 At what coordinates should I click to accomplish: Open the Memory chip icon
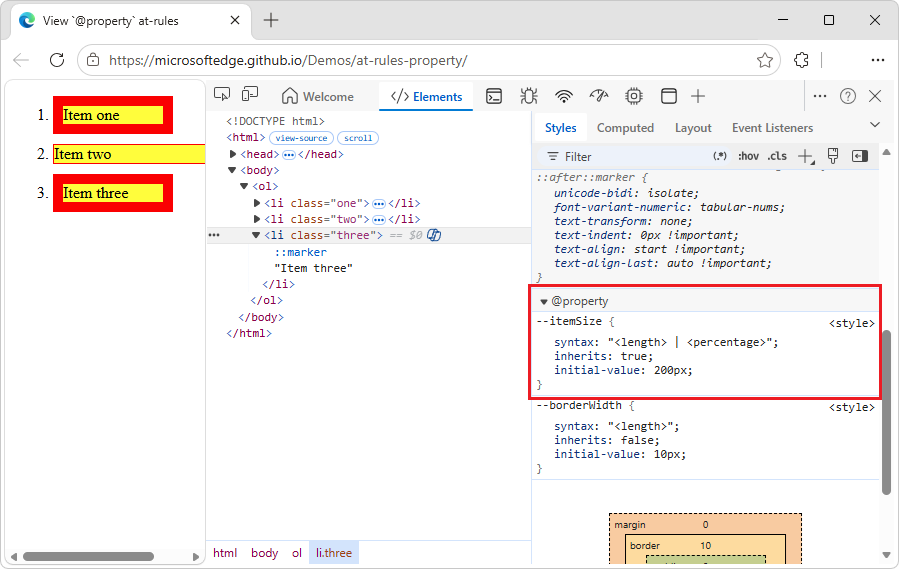tap(634, 96)
